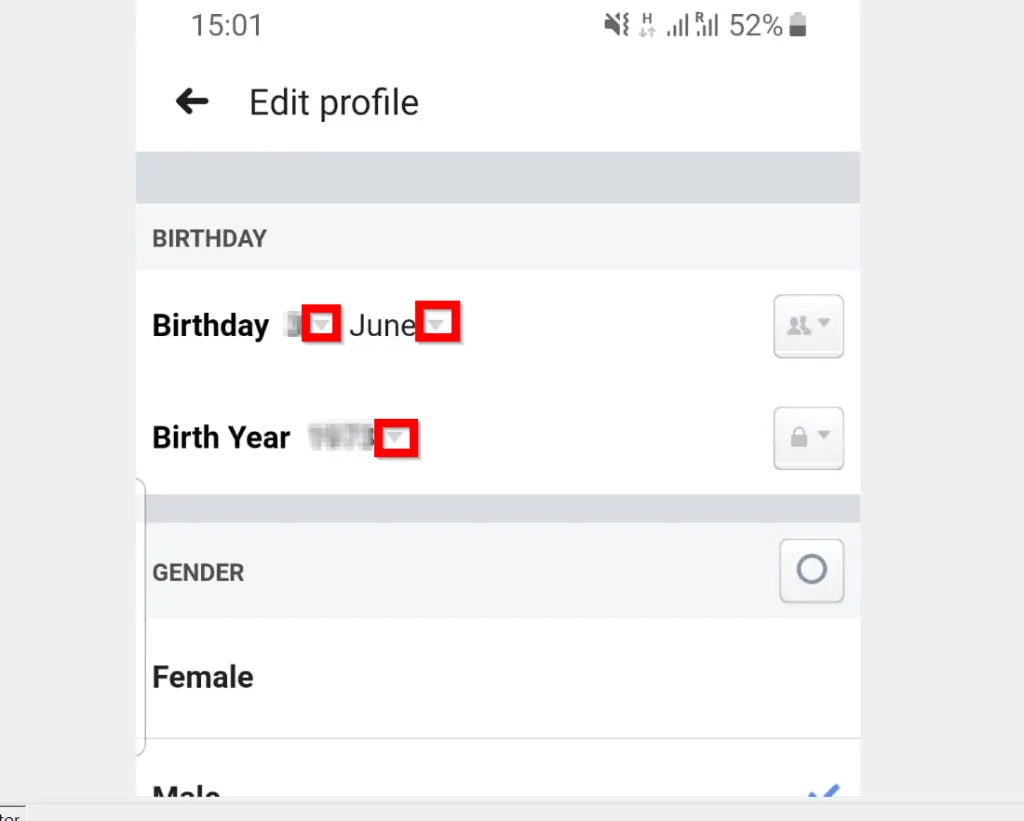
Task: Select the circular gender privacy control
Action: point(811,570)
